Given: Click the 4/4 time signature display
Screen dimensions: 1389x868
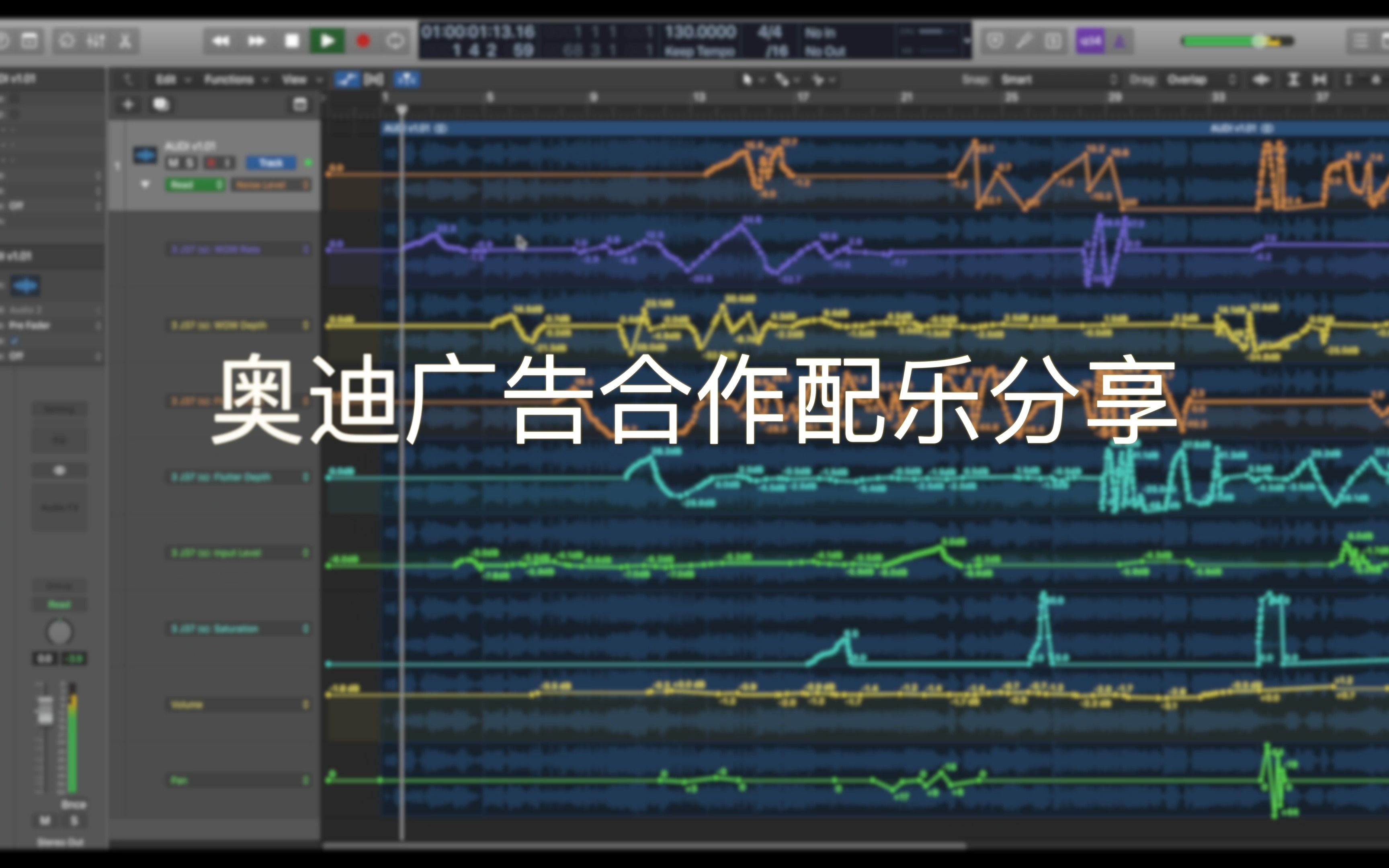Looking at the screenshot, I should 770,32.
